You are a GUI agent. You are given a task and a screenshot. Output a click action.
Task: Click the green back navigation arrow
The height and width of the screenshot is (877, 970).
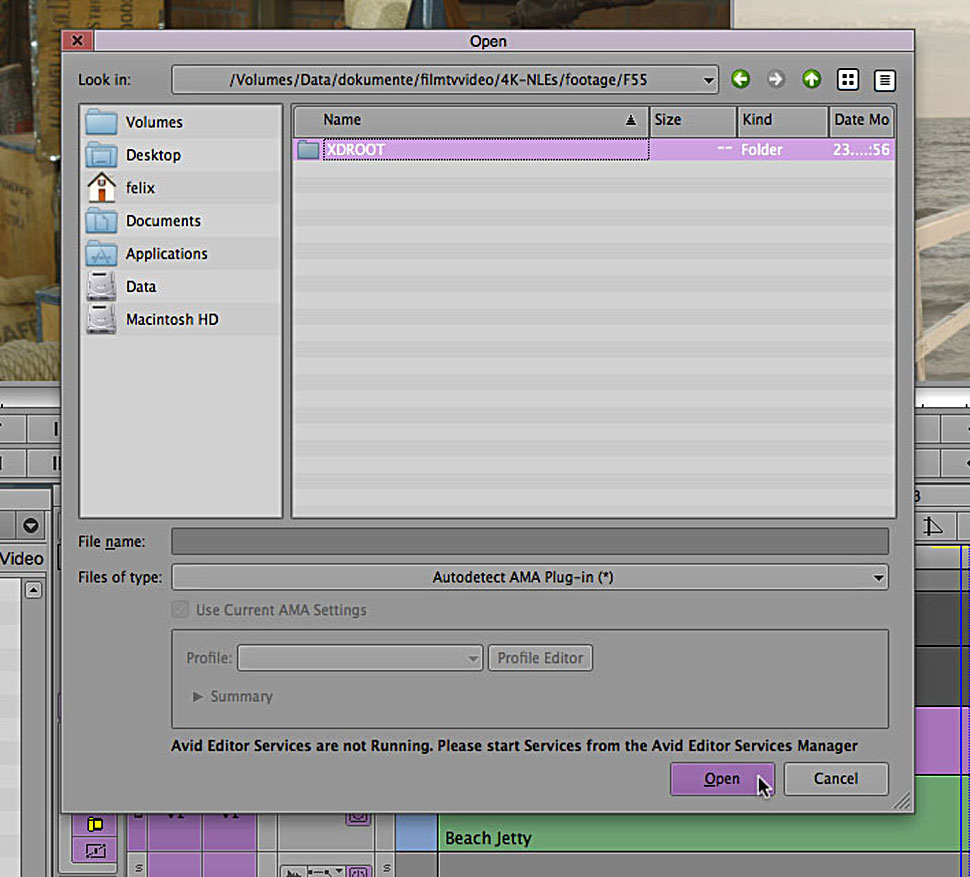tap(740, 80)
